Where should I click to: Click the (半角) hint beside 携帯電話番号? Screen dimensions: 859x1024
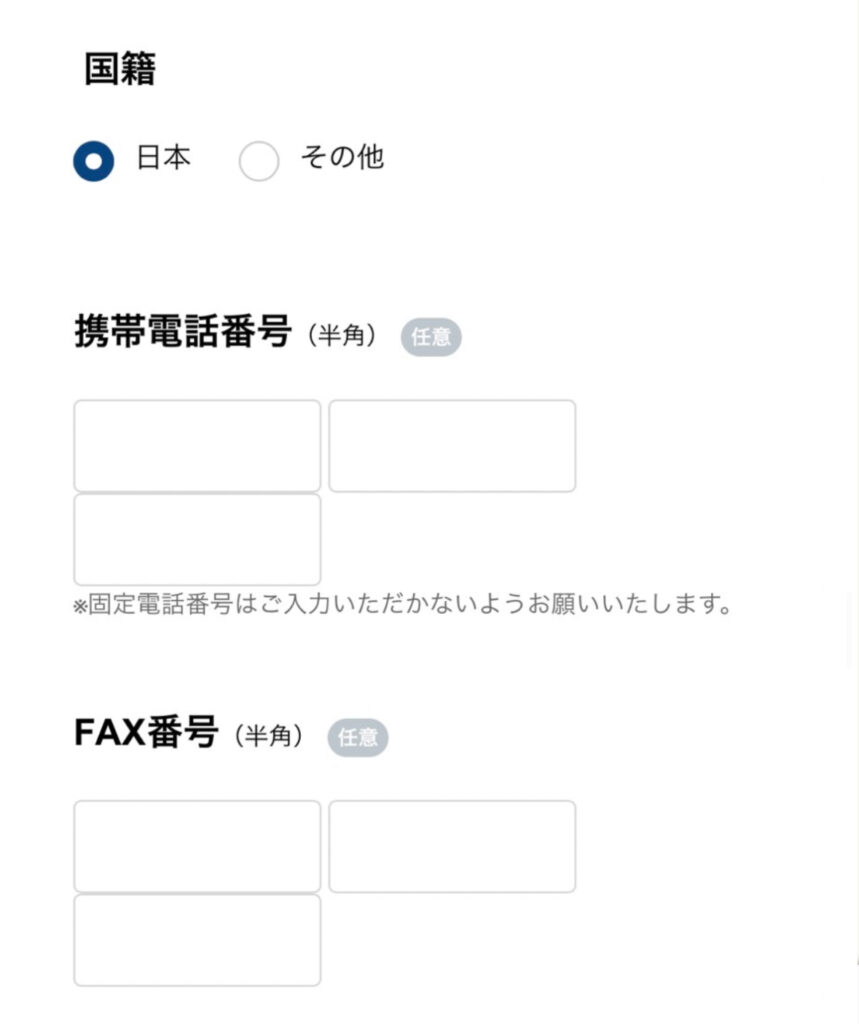coord(343,336)
